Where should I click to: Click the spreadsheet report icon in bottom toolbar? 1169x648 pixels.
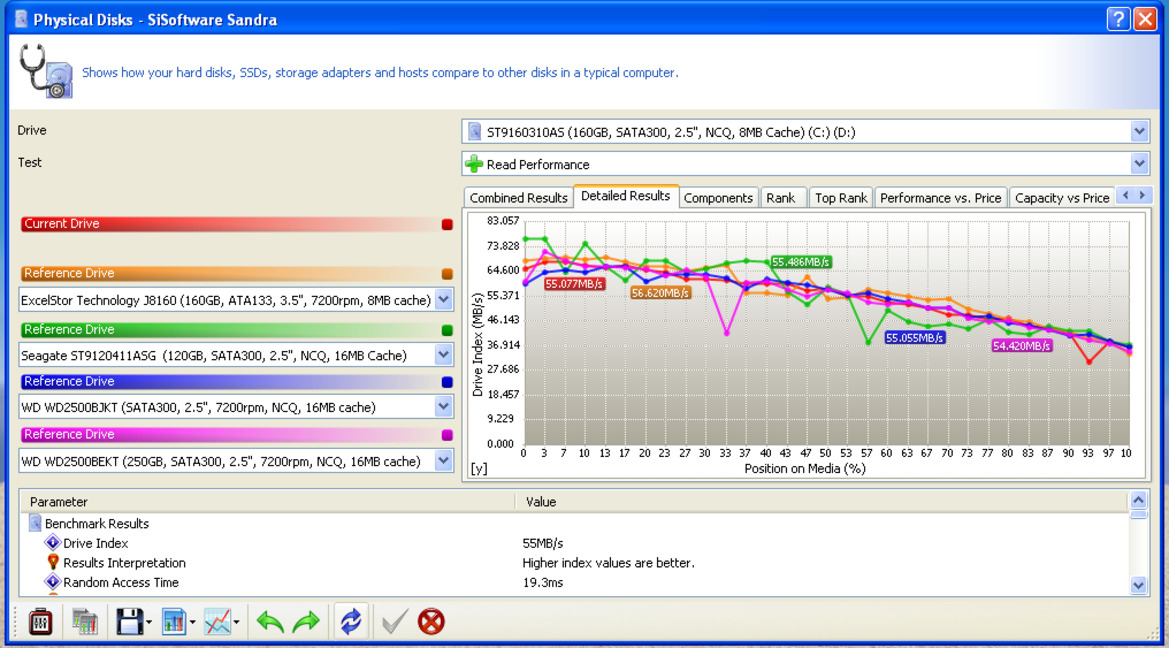coord(84,620)
